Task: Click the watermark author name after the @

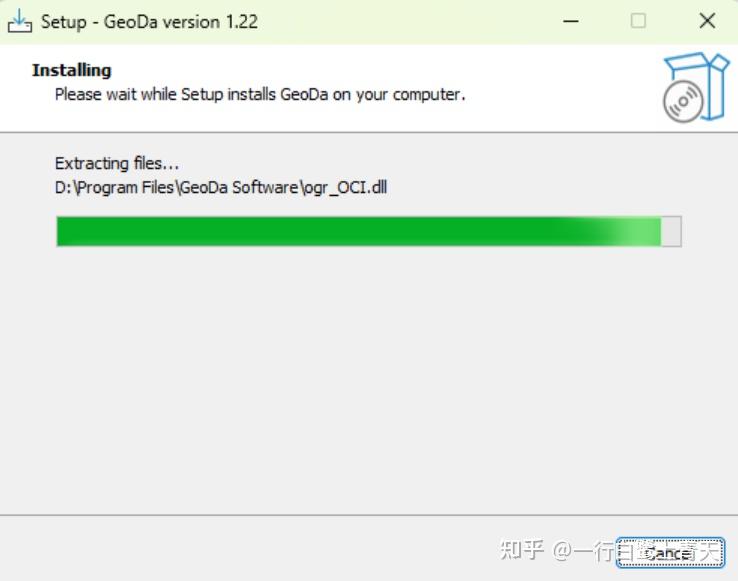Action: [595, 550]
